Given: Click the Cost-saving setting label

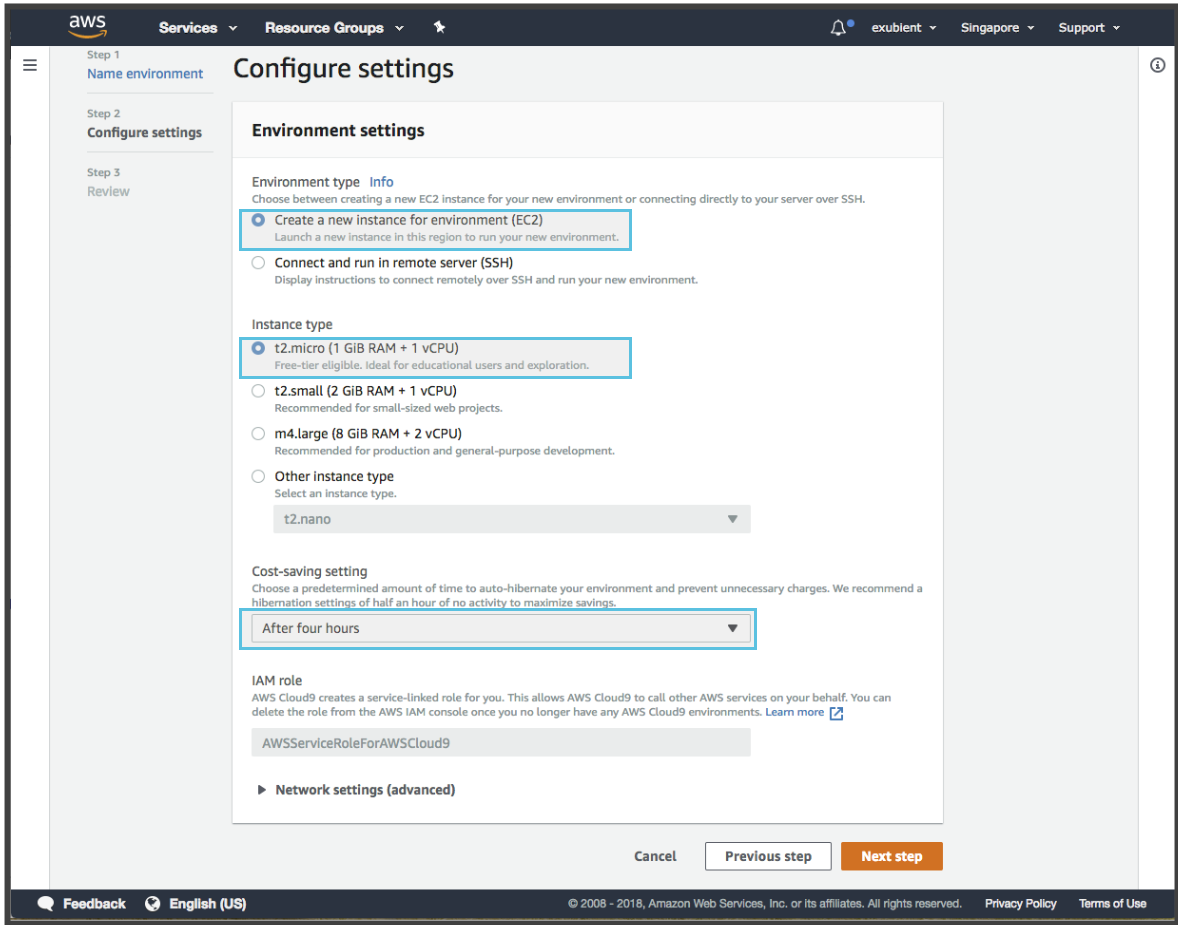Looking at the screenshot, I should tap(310, 571).
